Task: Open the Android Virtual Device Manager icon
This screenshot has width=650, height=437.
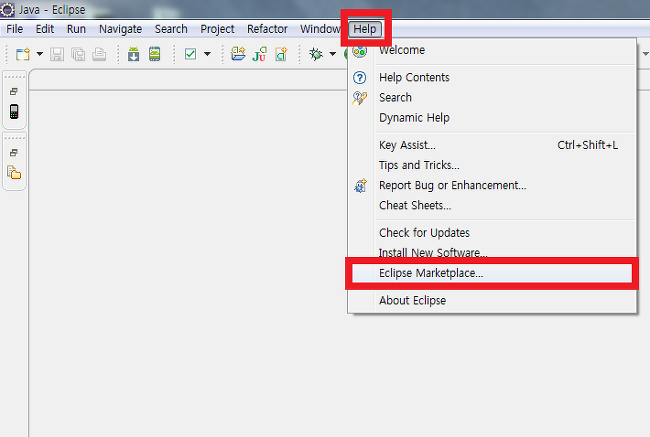Action: pyautogui.click(x=155, y=54)
